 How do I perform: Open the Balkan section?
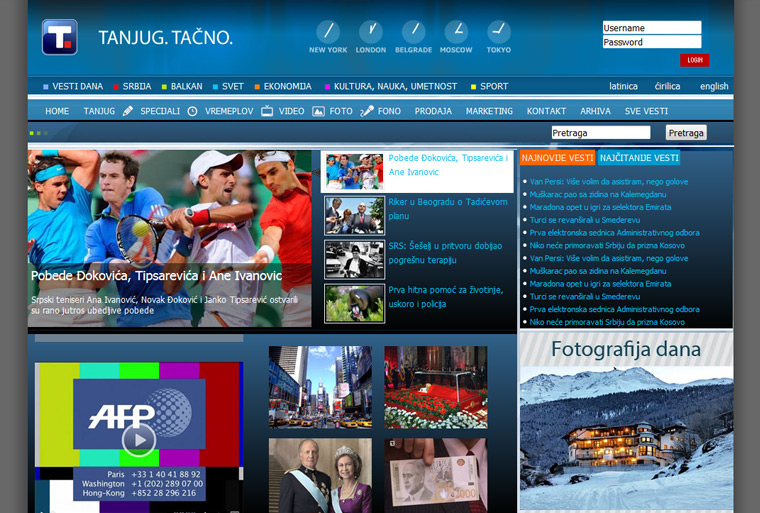[187, 86]
